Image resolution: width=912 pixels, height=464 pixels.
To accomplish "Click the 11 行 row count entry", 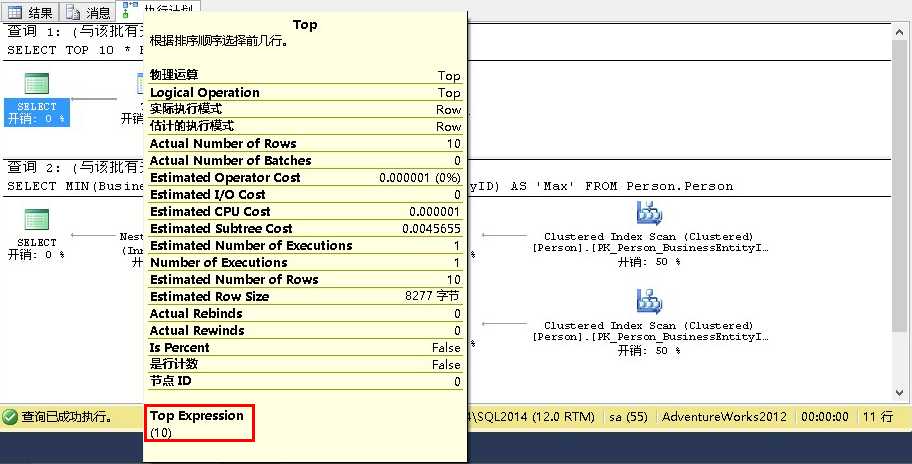I will (878, 416).
